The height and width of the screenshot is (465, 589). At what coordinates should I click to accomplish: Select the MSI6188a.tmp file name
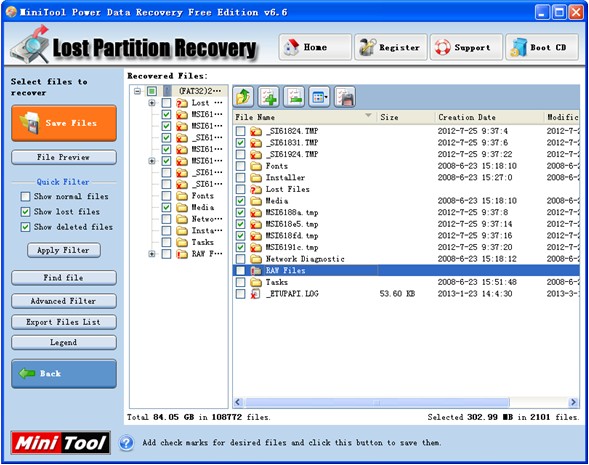pyautogui.click(x=292, y=213)
